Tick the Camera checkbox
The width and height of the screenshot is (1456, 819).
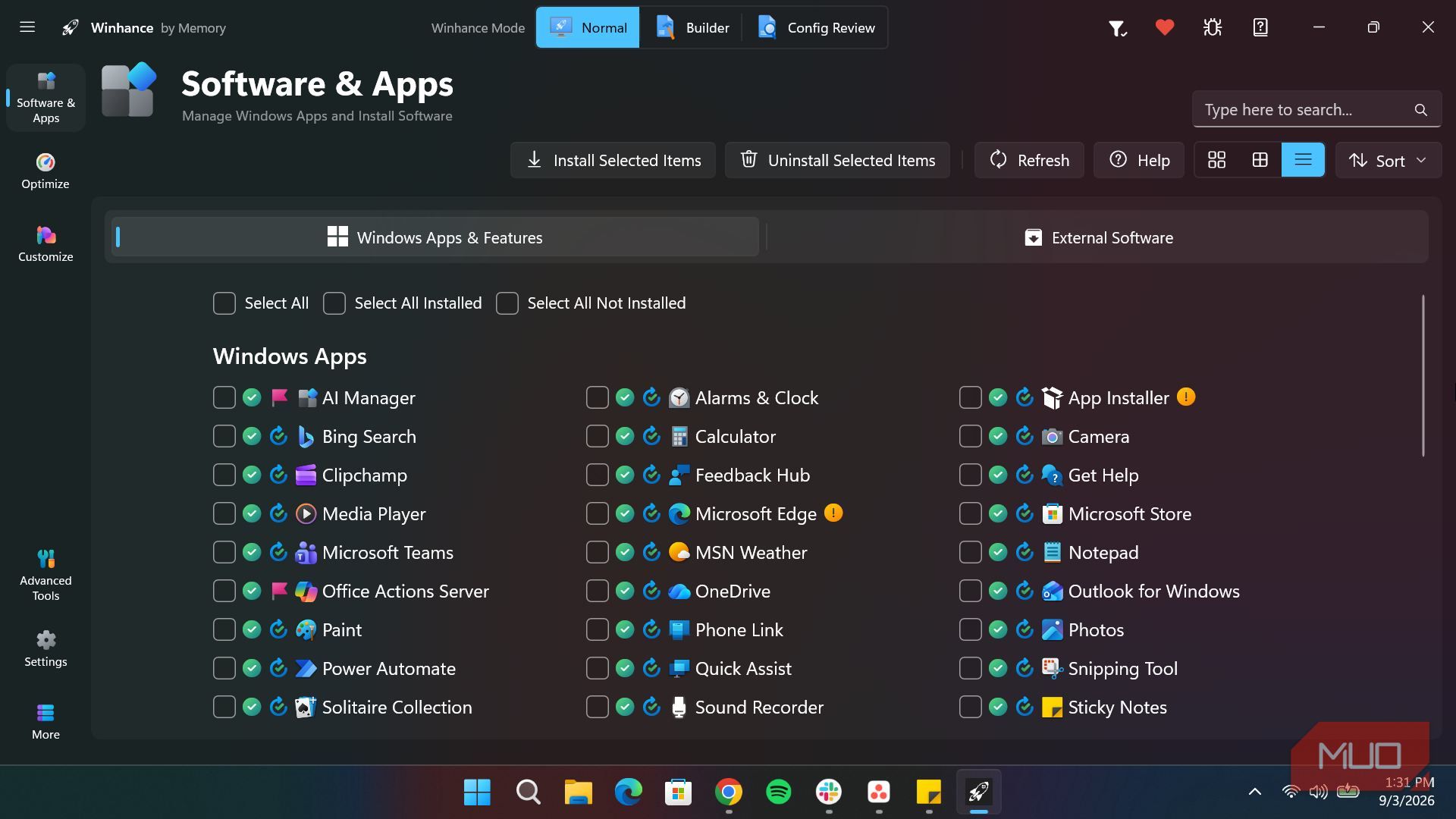click(971, 436)
